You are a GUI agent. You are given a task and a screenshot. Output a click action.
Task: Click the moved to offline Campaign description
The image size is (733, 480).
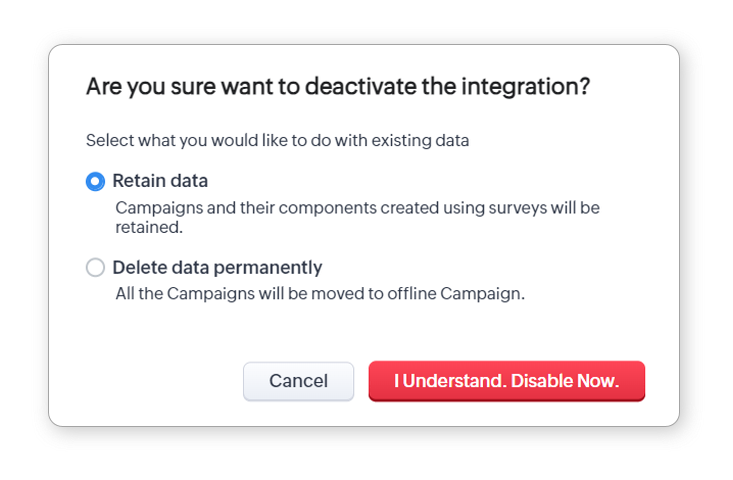[x=318, y=294]
